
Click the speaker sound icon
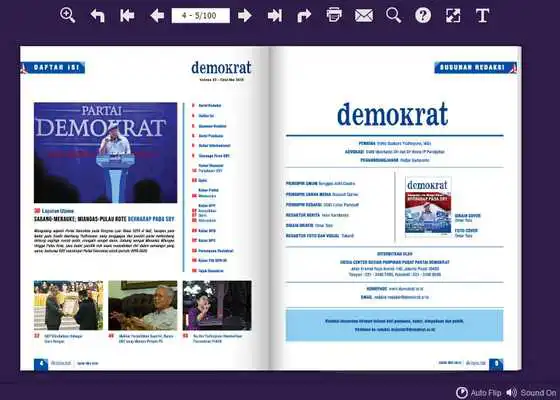pyautogui.click(x=511, y=392)
